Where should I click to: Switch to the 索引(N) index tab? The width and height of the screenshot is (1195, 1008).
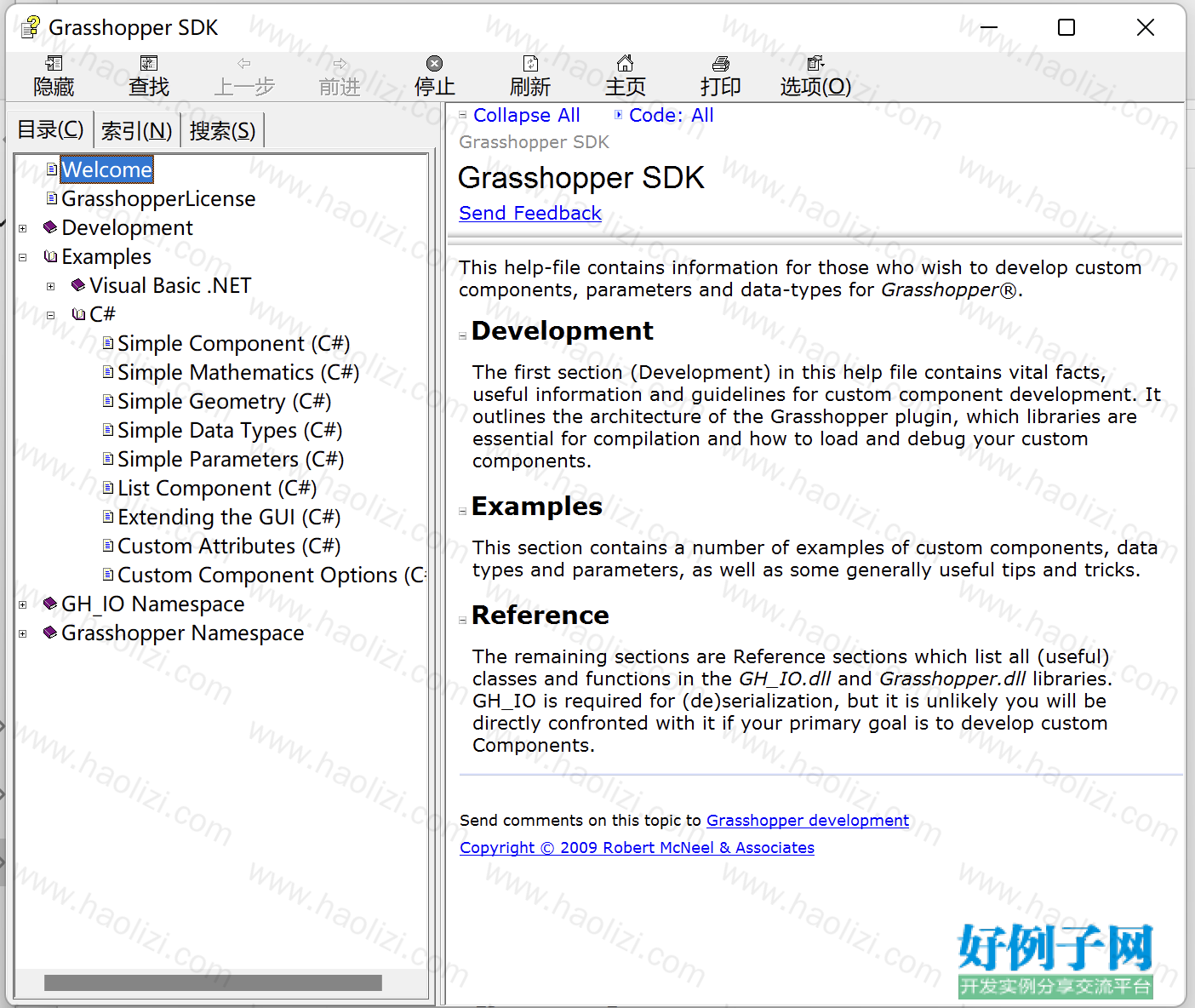pyautogui.click(x=136, y=130)
